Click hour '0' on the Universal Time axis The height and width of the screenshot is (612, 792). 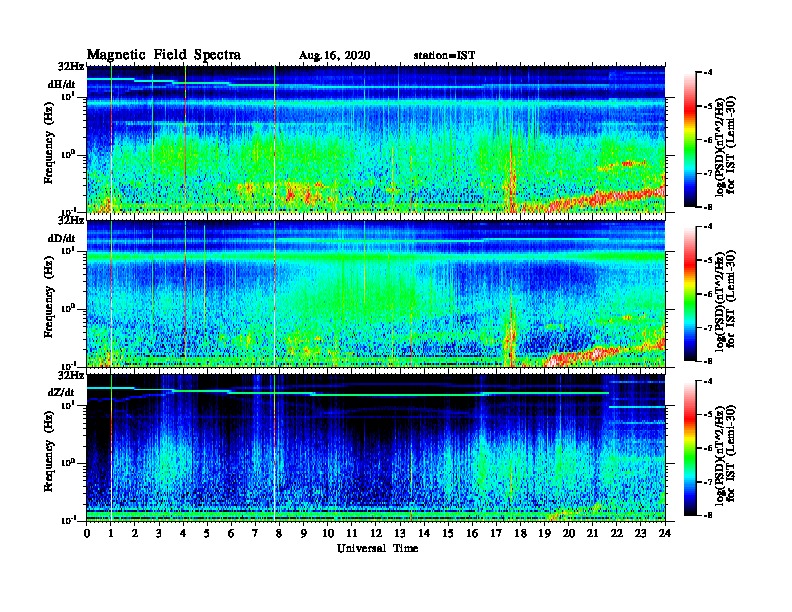tap(87, 533)
